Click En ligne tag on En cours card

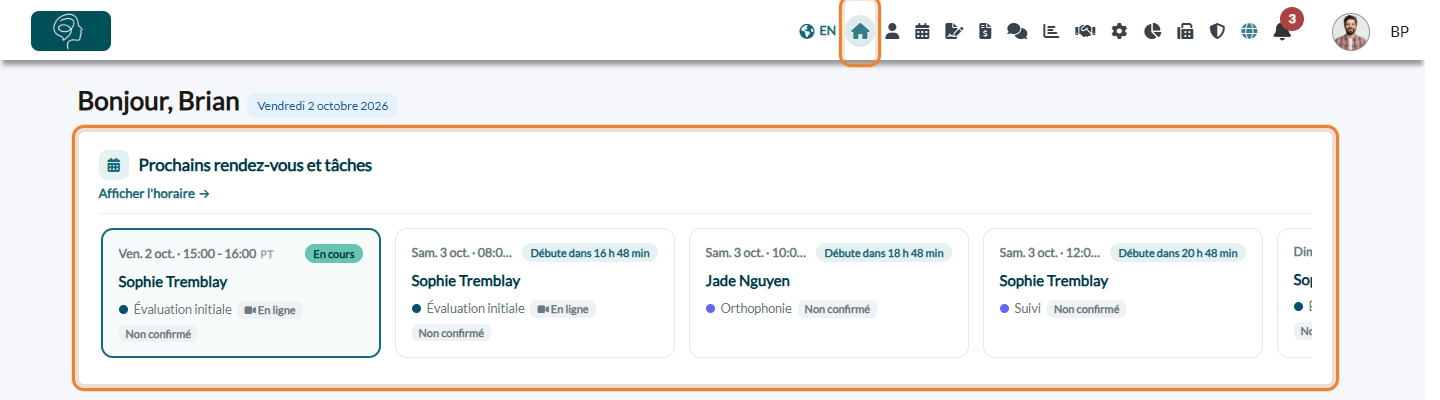tap(270, 310)
